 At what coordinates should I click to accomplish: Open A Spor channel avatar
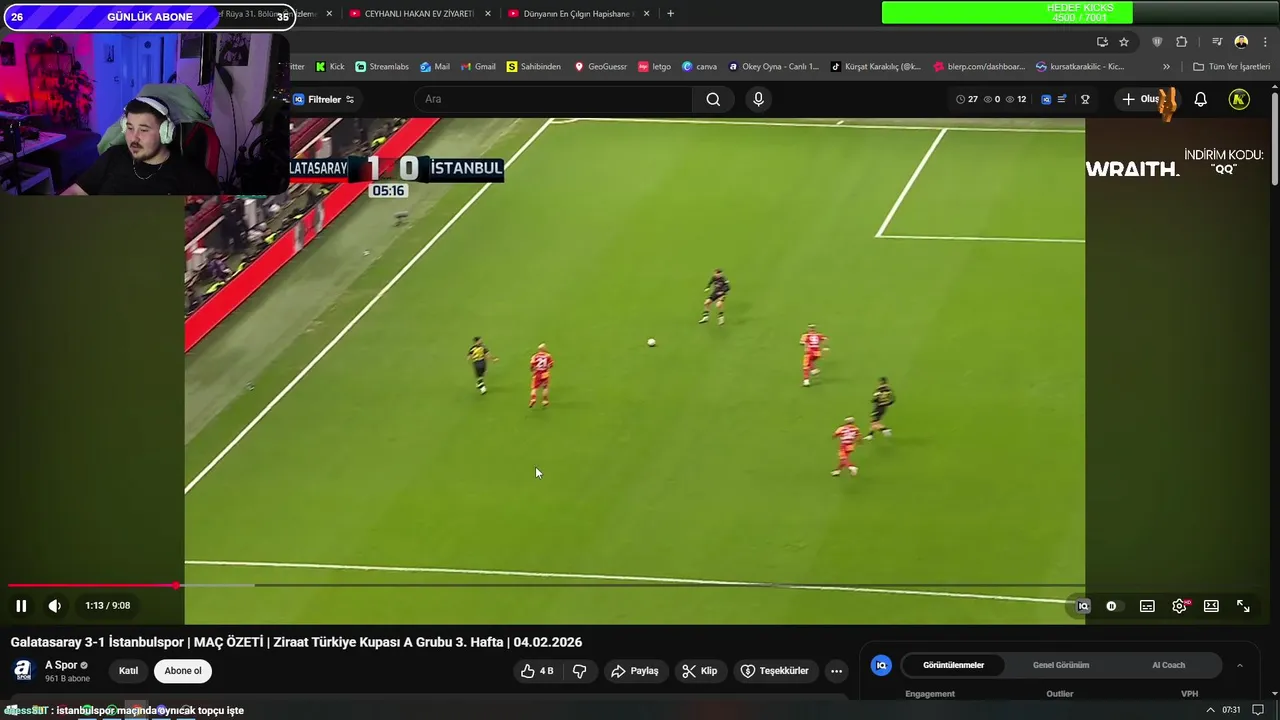pos(23,671)
